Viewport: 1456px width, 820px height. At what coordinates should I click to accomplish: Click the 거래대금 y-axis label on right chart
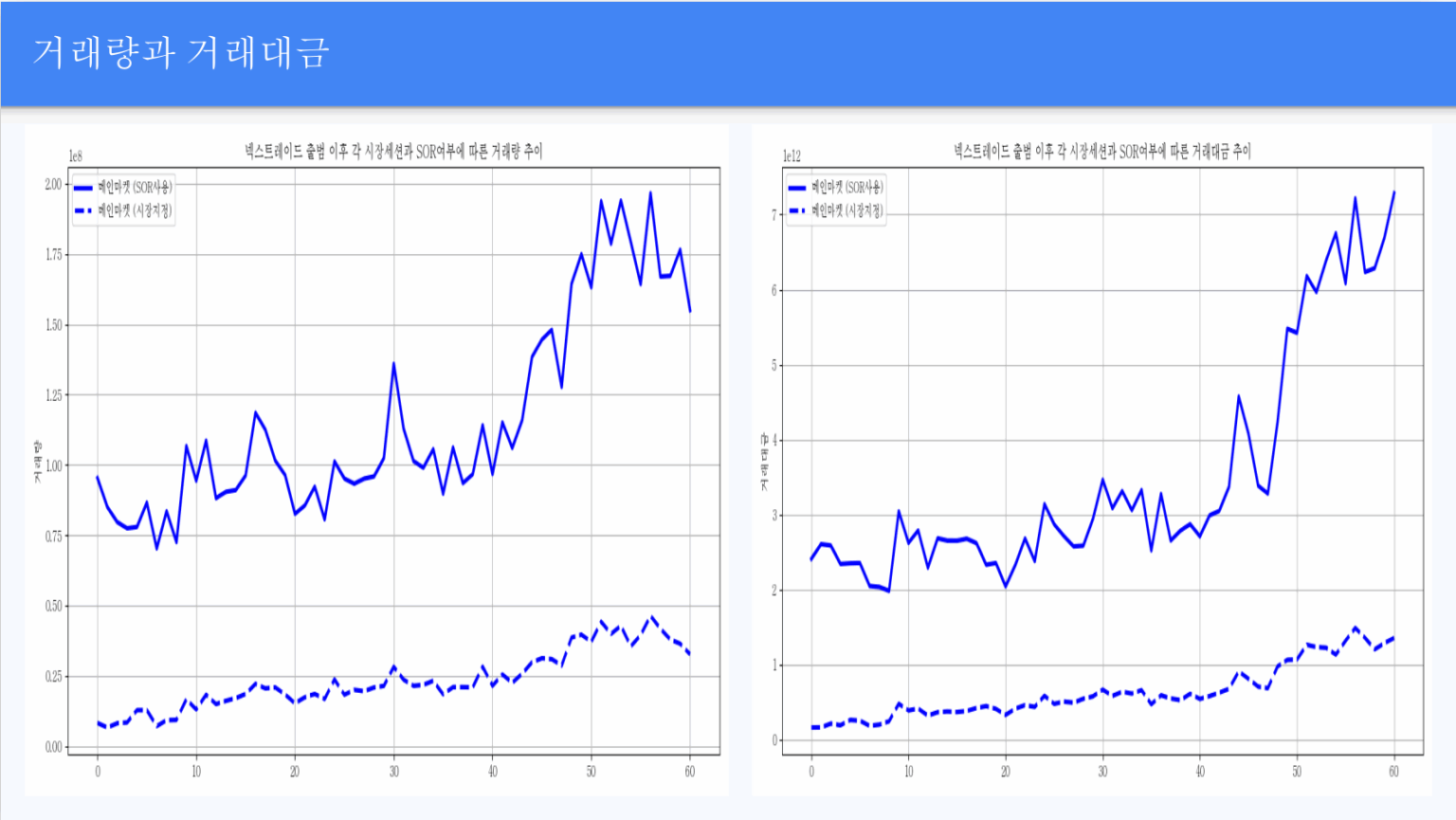coord(764,462)
